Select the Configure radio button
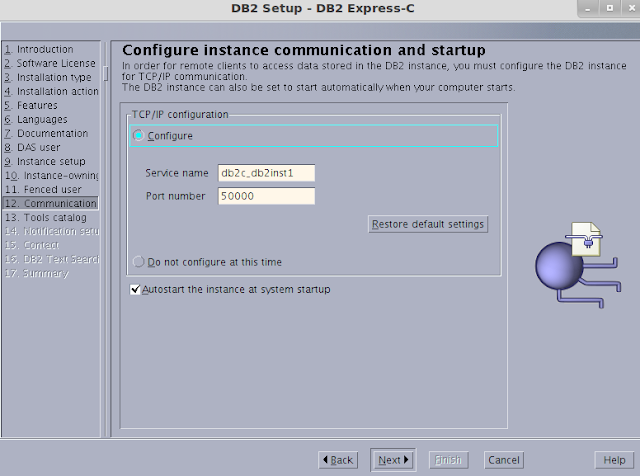Screen dimensions: 640x476 point(139,136)
